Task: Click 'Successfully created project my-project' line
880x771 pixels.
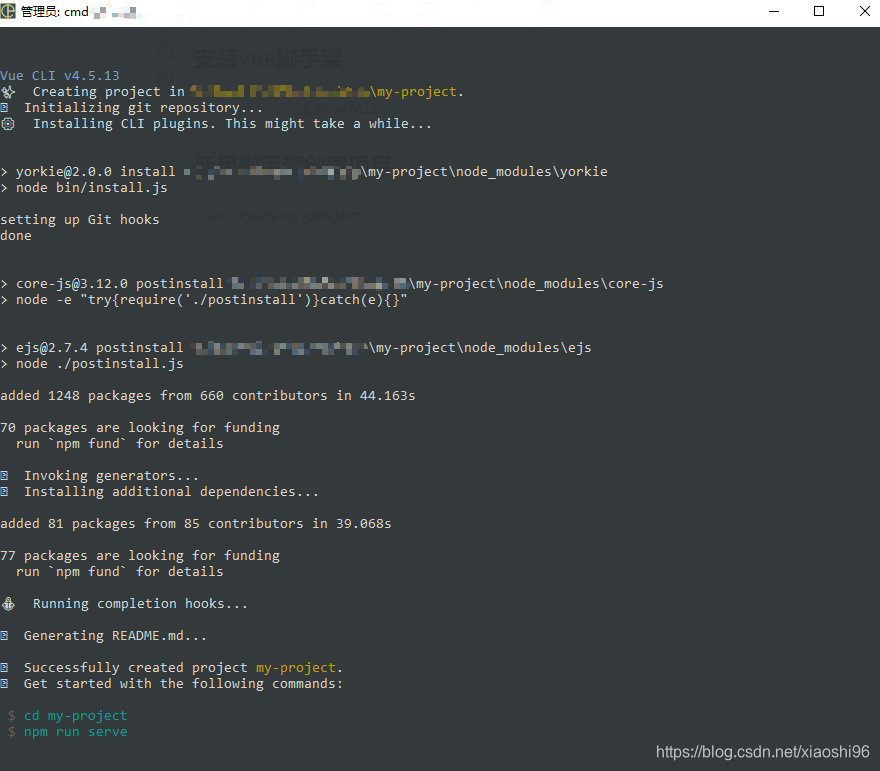Action: click(x=183, y=668)
